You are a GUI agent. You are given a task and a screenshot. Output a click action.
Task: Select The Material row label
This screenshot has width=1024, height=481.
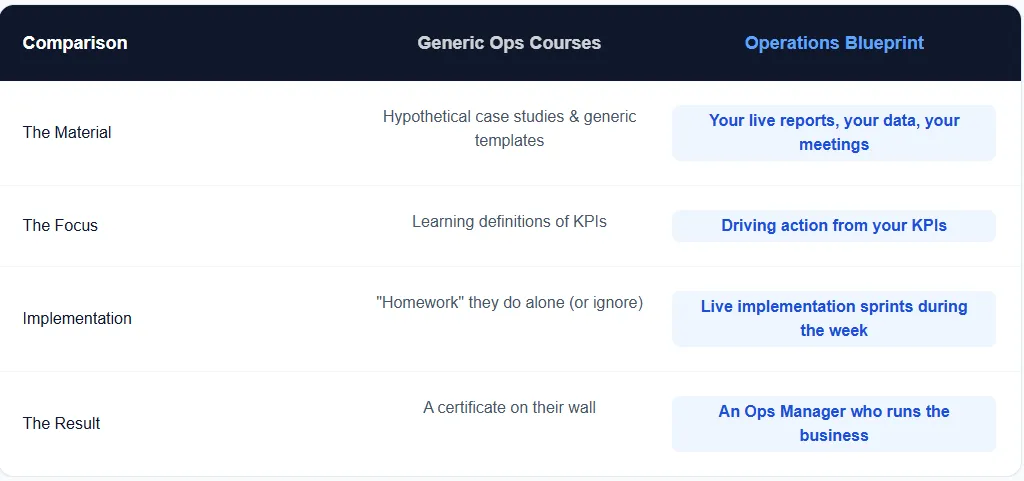coord(67,132)
